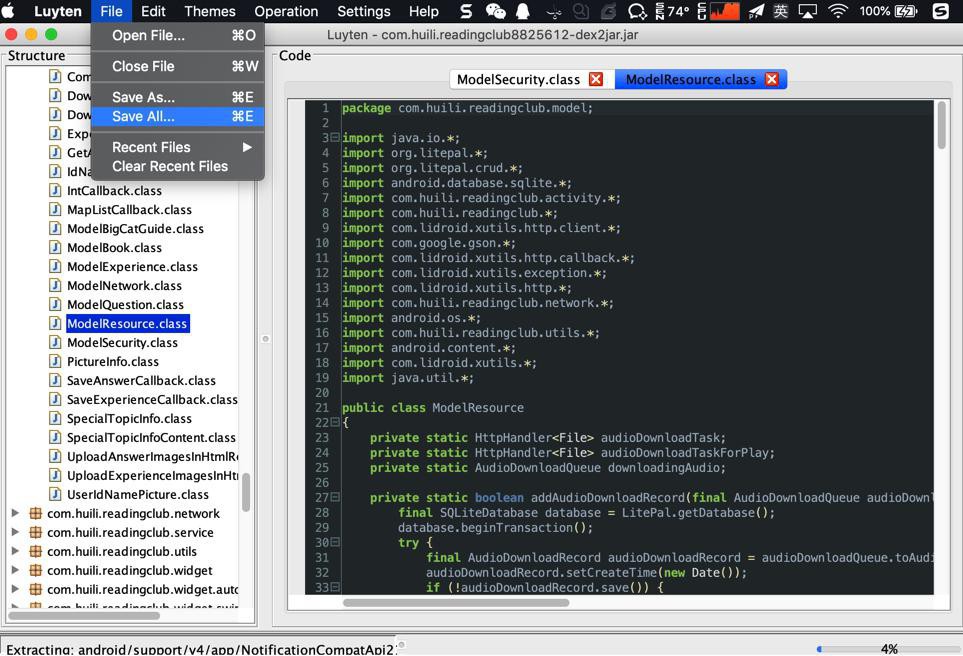Click the package icon beside com.huili.readingclub.utils
Image resolution: width=963 pixels, height=656 pixels.
[35, 551]
